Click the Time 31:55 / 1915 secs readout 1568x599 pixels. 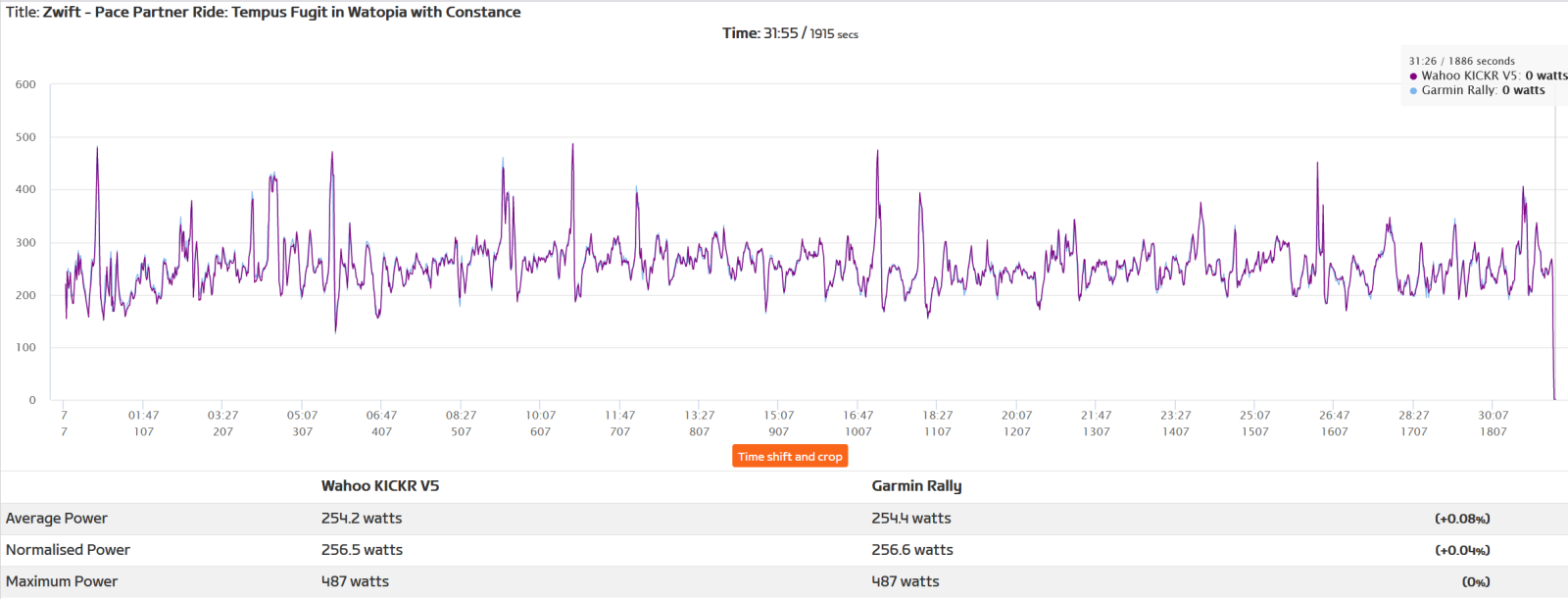[790, 33]
